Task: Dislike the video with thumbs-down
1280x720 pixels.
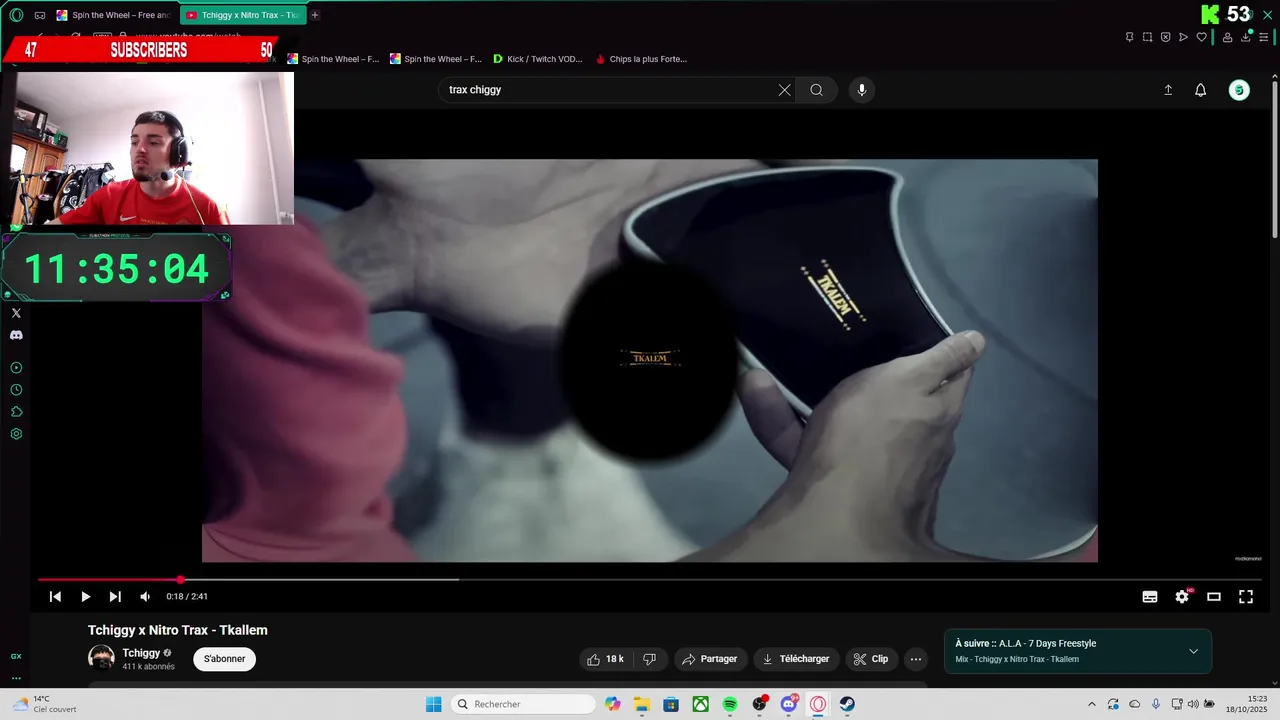Action: [649, 659]
